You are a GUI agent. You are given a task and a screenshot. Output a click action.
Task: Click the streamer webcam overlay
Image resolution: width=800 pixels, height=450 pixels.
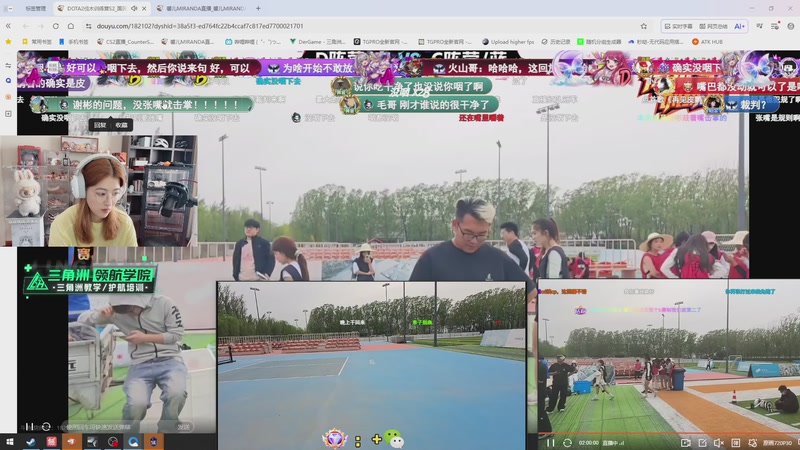[x=98, y=191]
